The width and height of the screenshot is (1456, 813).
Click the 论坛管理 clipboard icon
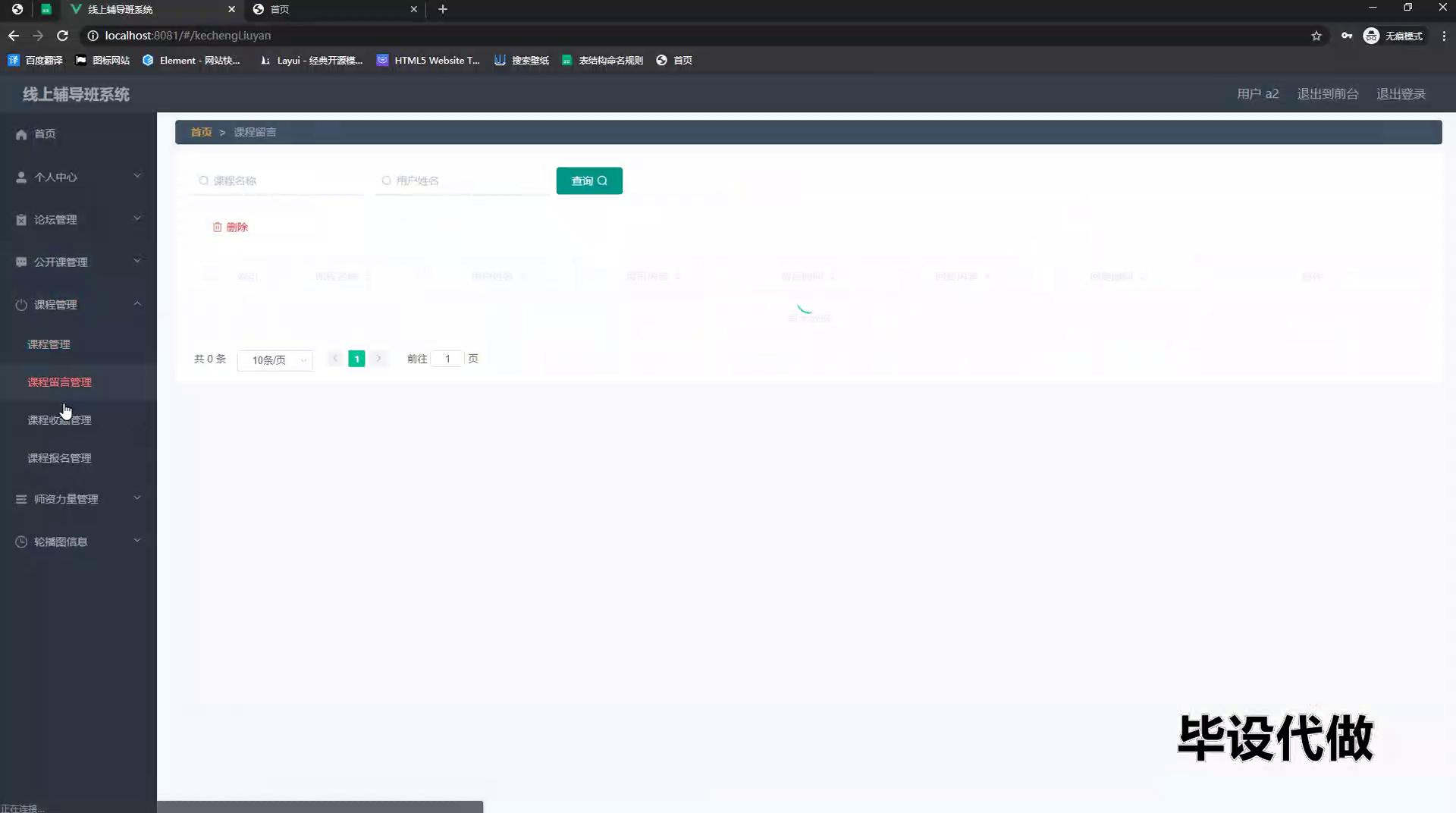click(21, 220)
